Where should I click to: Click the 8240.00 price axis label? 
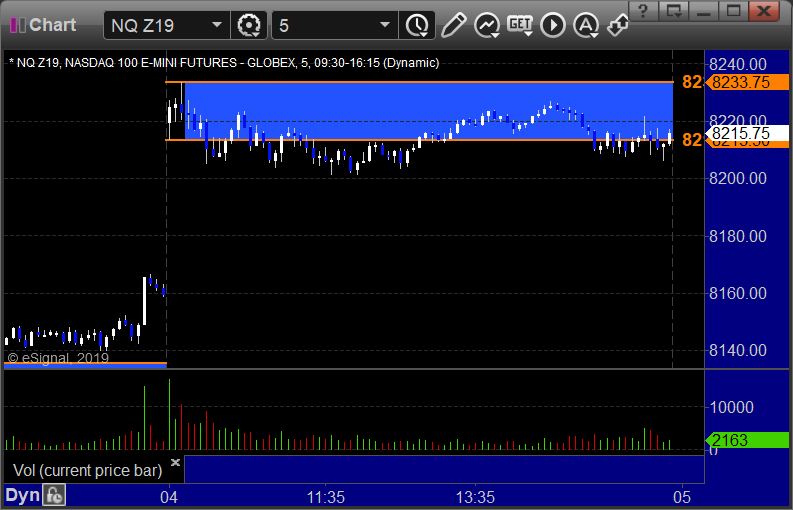click(x=738, y=64)
